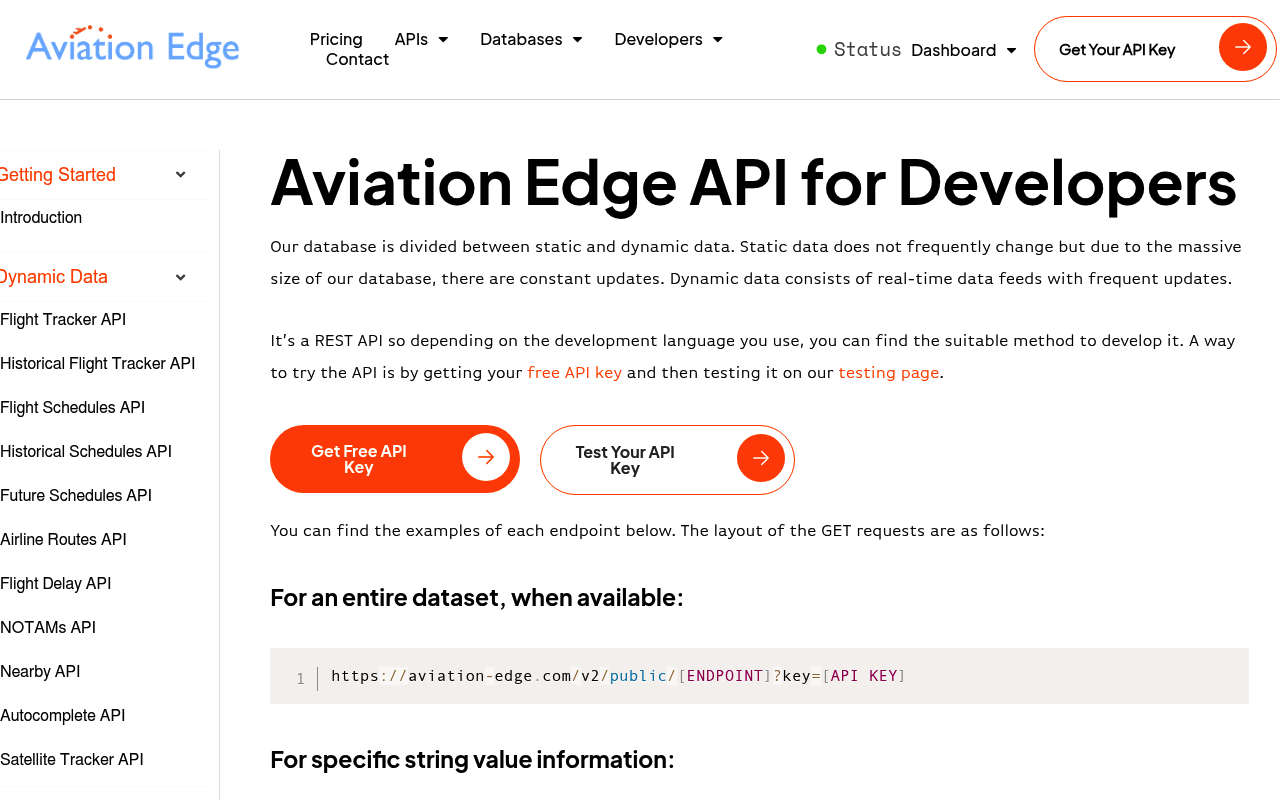The image size is (1280, 800).
Task: Open the Aviation Edge logo homepage
Action: [133, 47]
